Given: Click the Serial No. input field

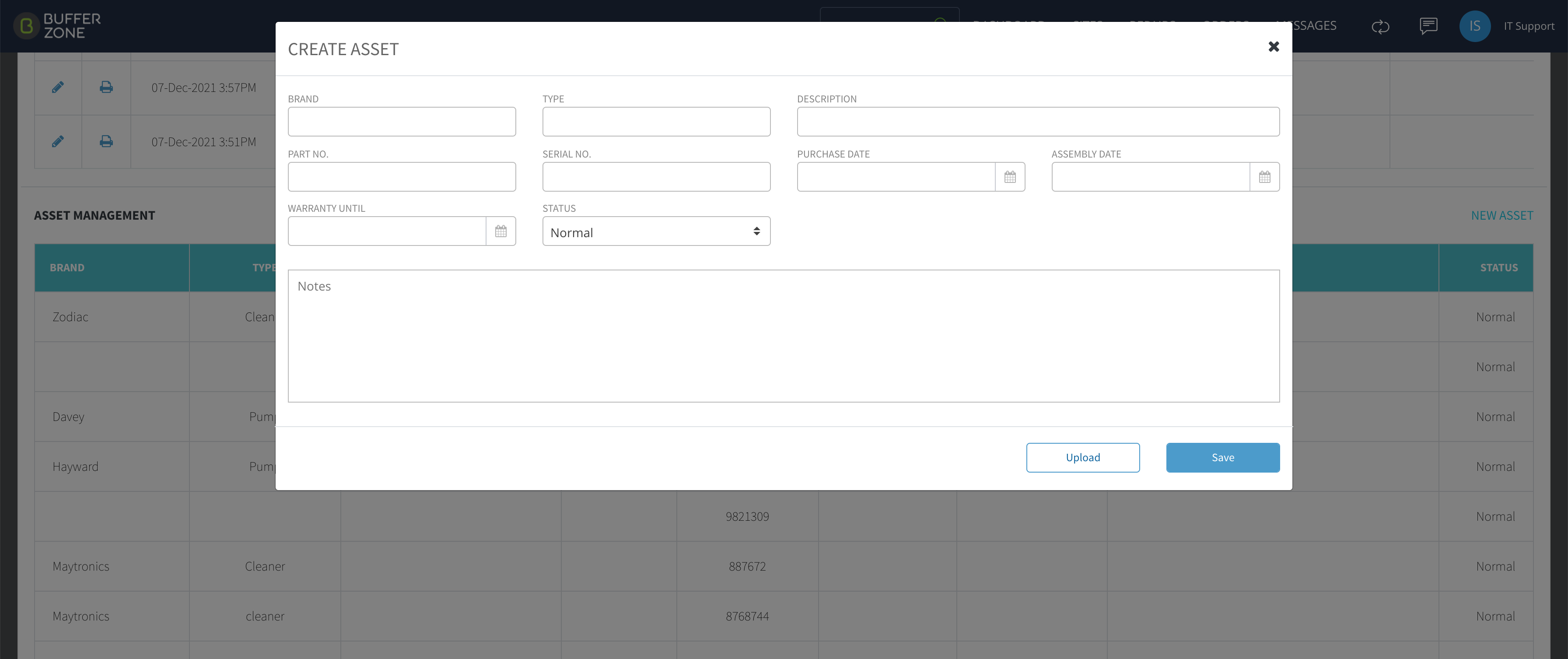Looking at the screenshot, I should (656, 177).
